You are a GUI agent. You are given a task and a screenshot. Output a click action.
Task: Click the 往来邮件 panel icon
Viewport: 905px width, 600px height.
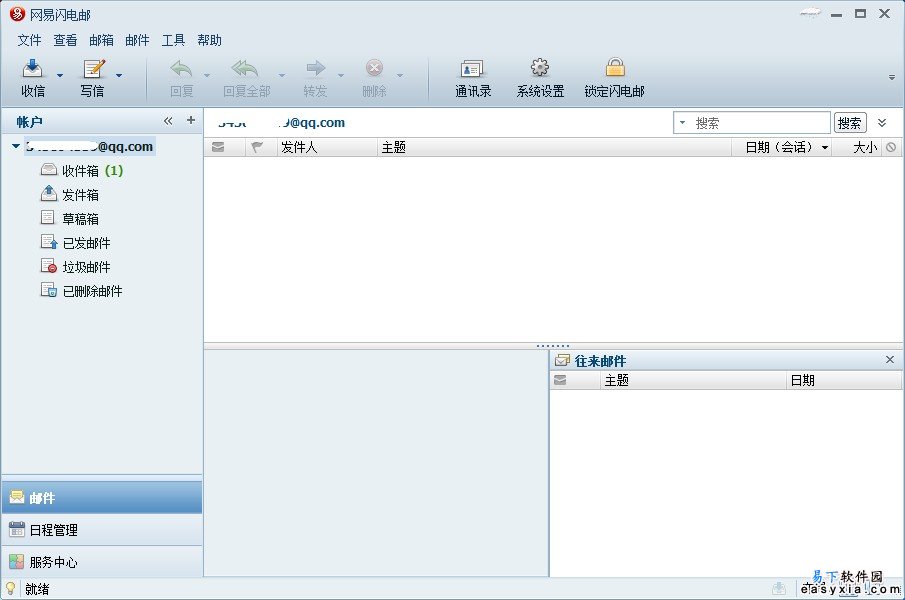click(x=562, y=361)
